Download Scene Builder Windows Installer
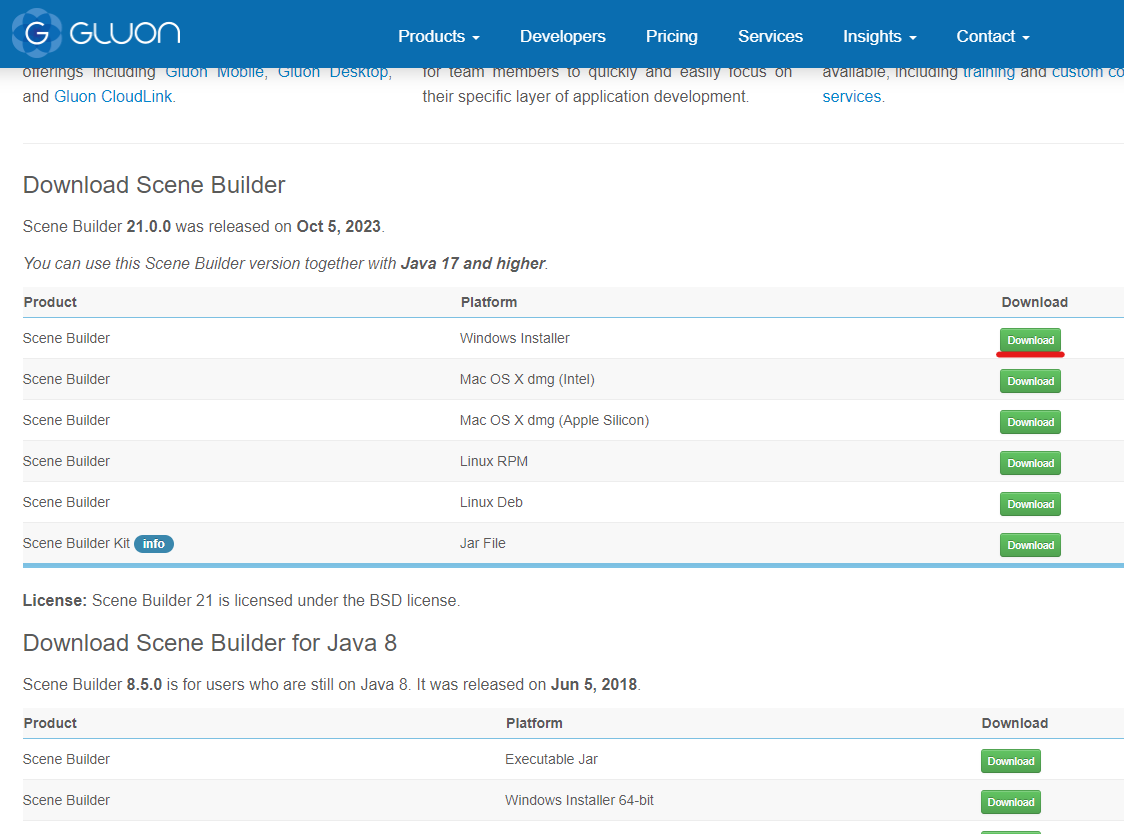The image size is (1124, 834). [x=1030, y=340]
